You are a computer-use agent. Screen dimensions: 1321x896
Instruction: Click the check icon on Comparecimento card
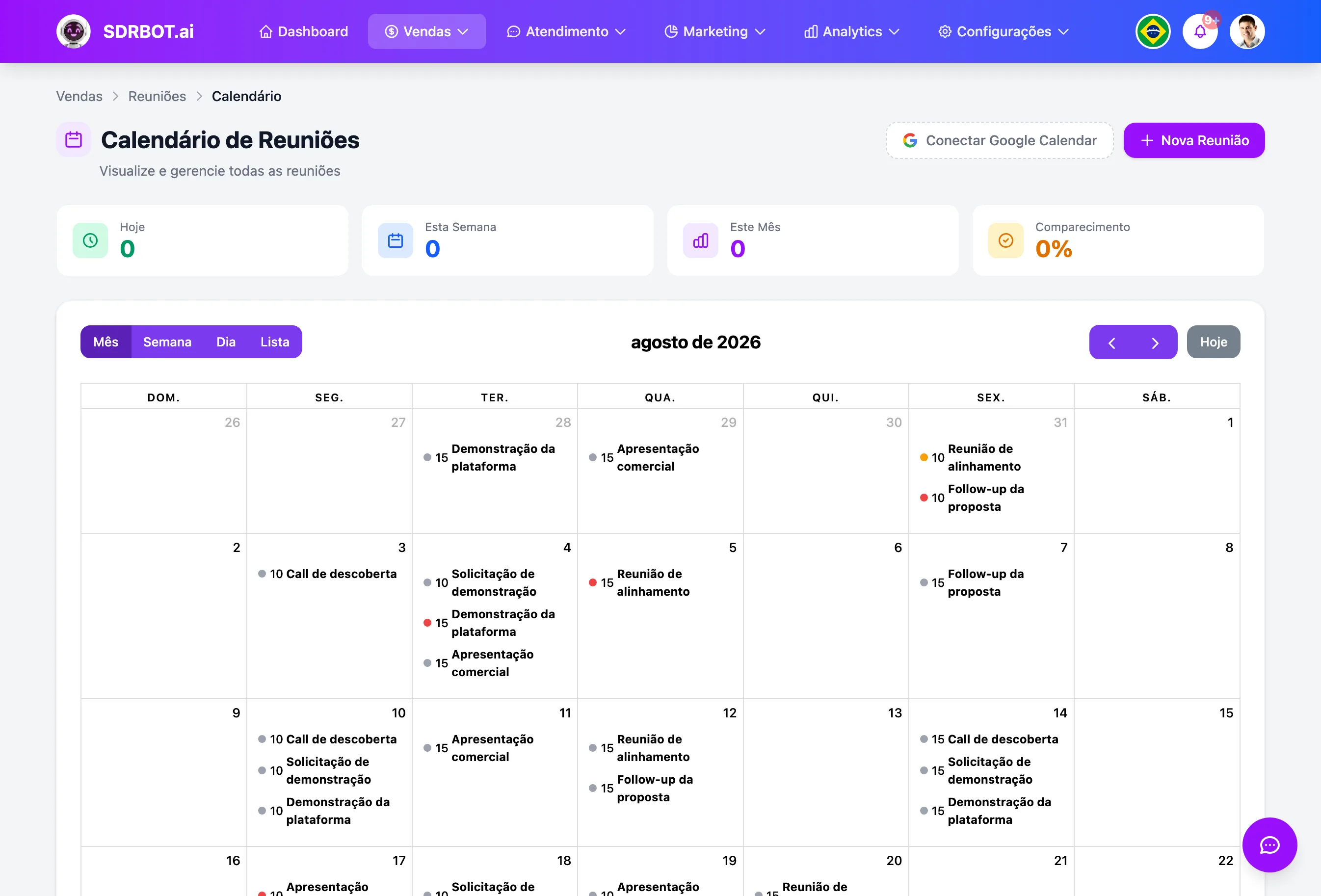(x=1006, y=240)
